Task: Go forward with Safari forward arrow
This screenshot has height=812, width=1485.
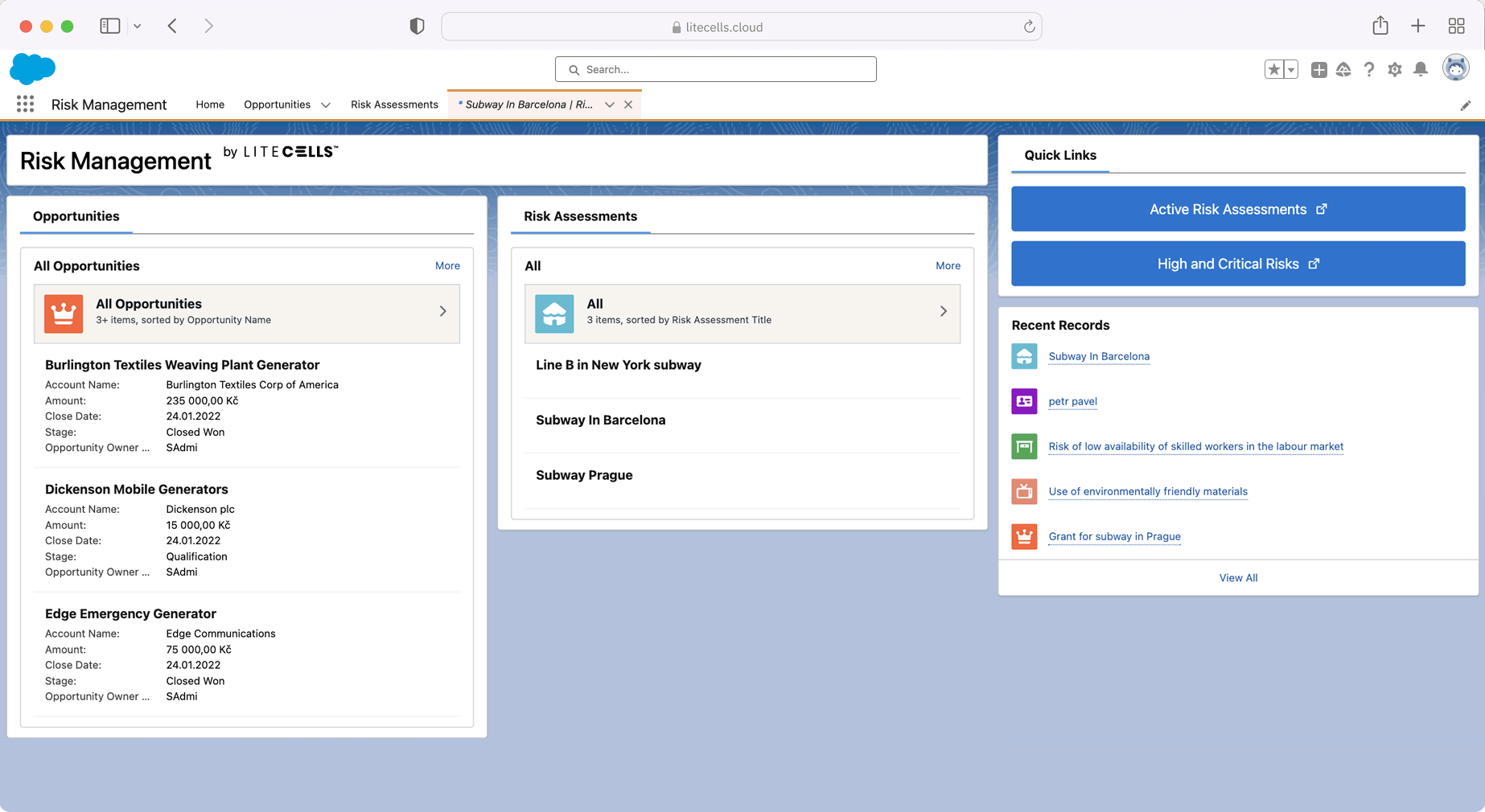Action: 208,26
